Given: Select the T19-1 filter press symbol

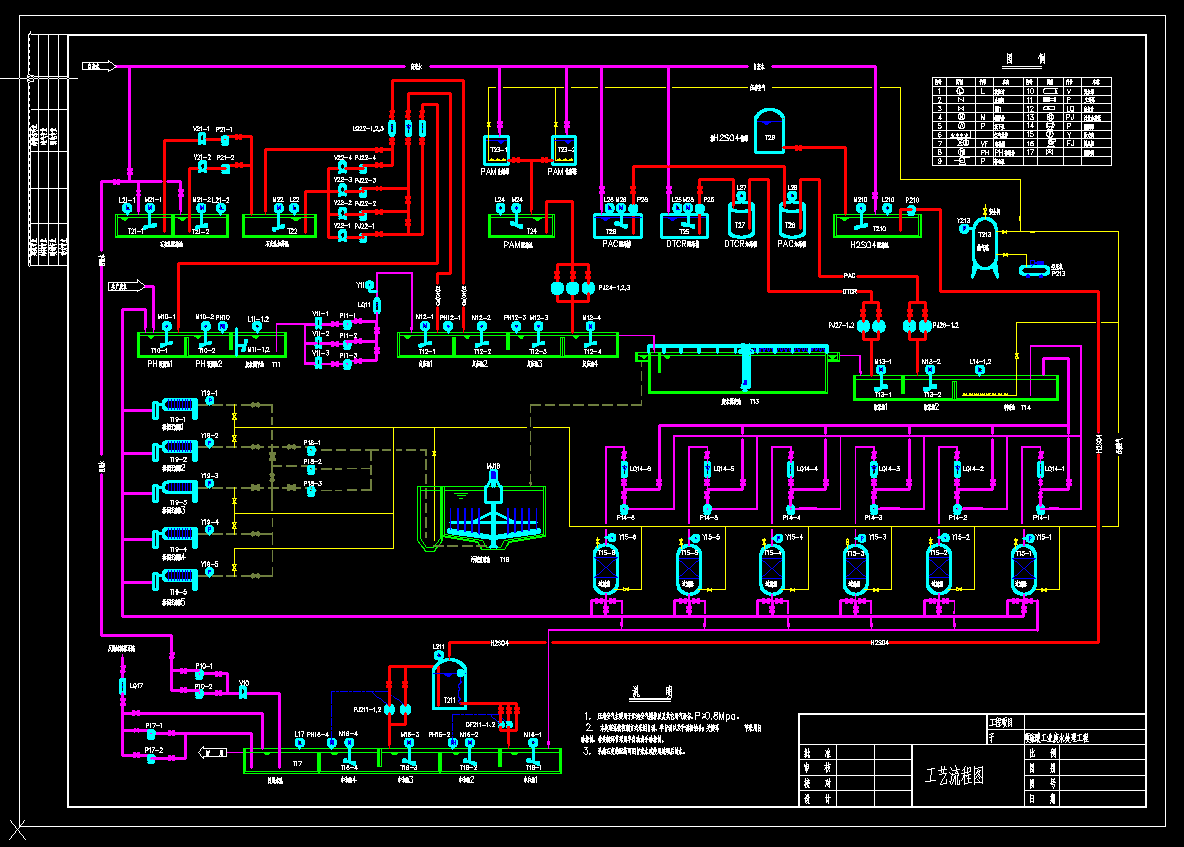Looking at the screenshot, I should pyautogui.click(x=175, y=408).
